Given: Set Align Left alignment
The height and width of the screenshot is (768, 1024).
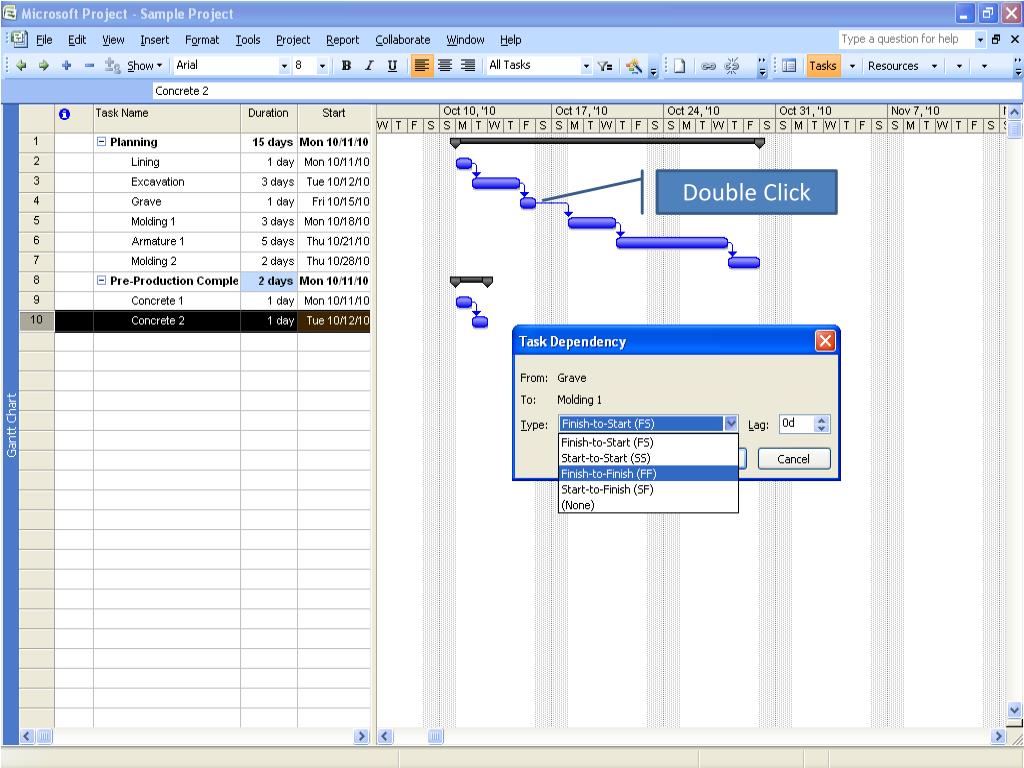Looking at the screenshot, I should [422, 65].
